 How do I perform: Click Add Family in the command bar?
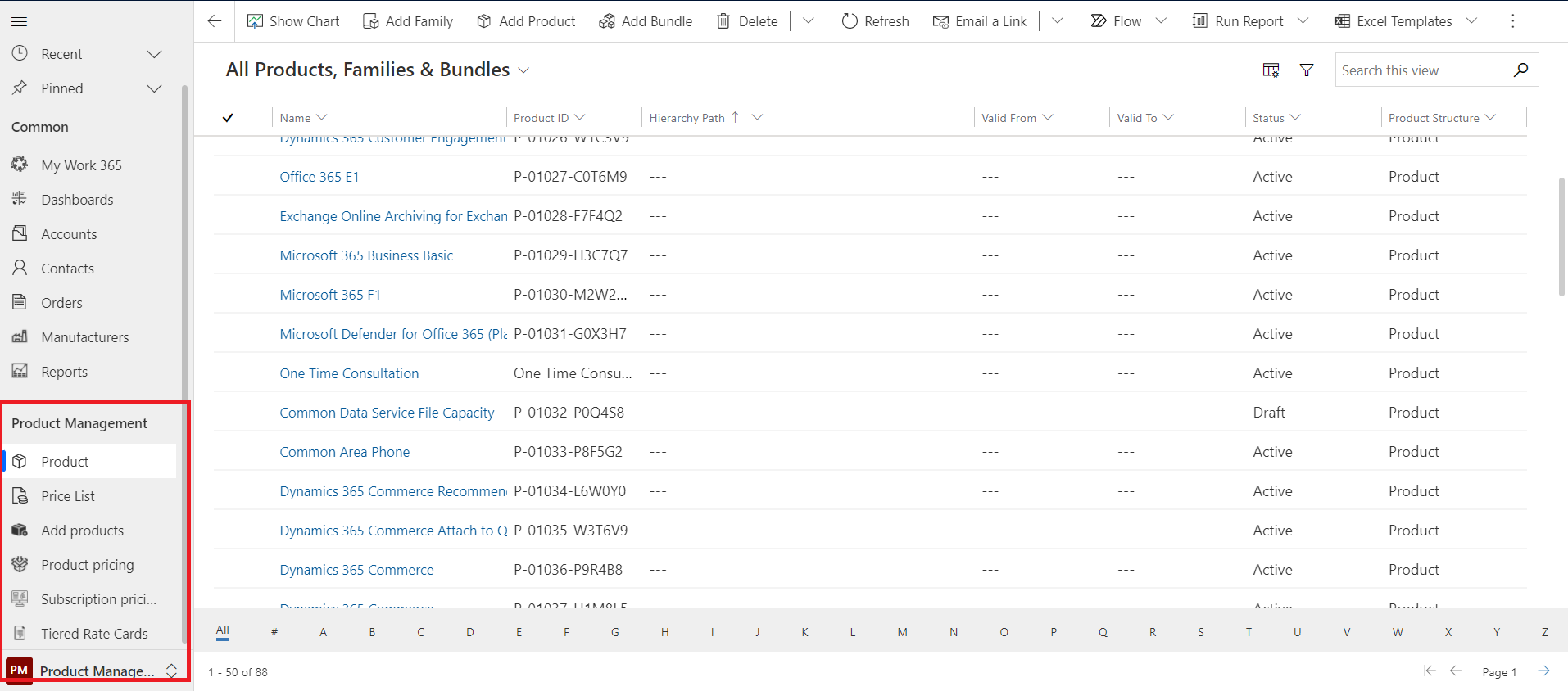tap(408, 21)
